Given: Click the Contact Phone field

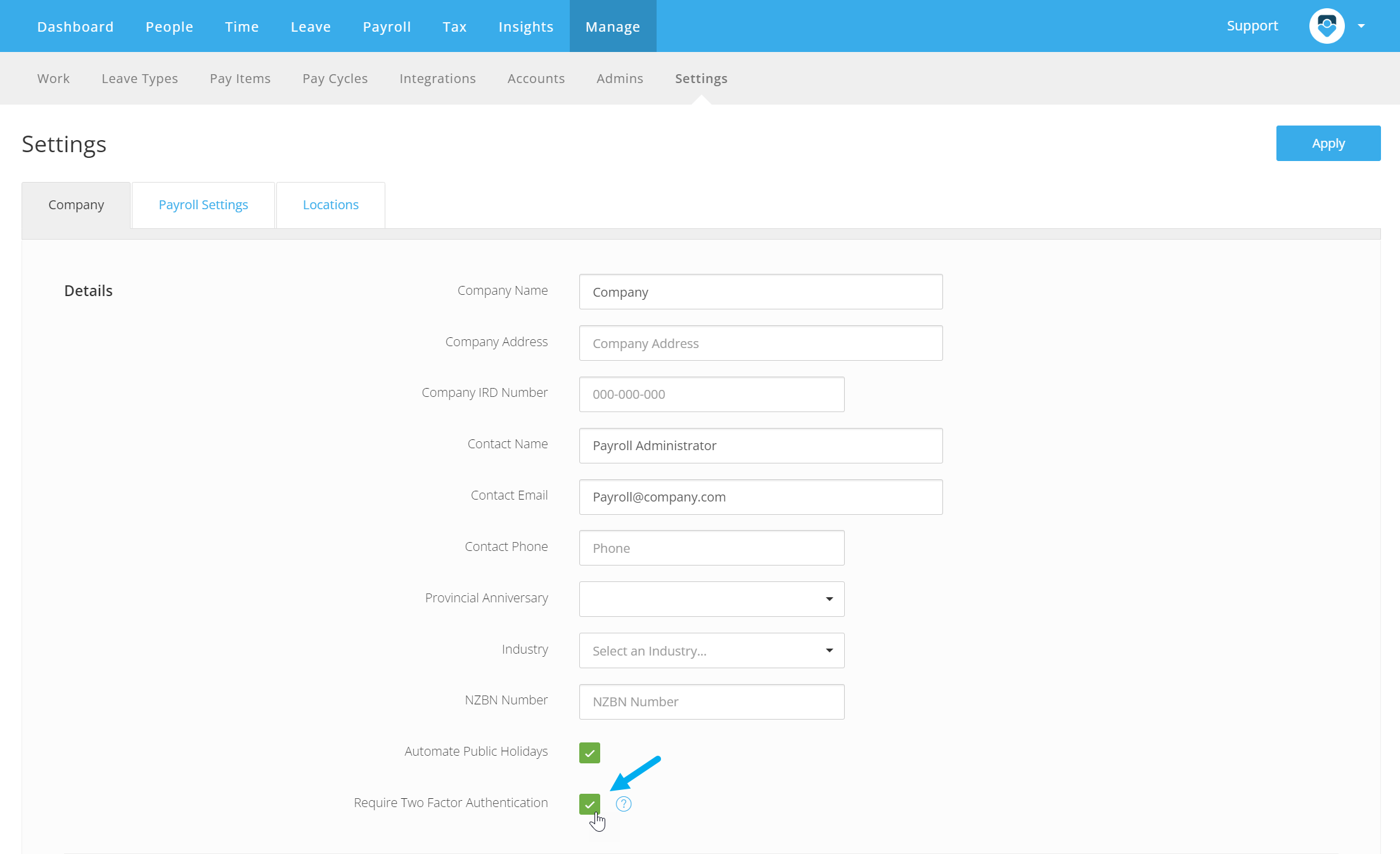Looking at the screenshot, I should pyautogui.click(x=712, y=548).
